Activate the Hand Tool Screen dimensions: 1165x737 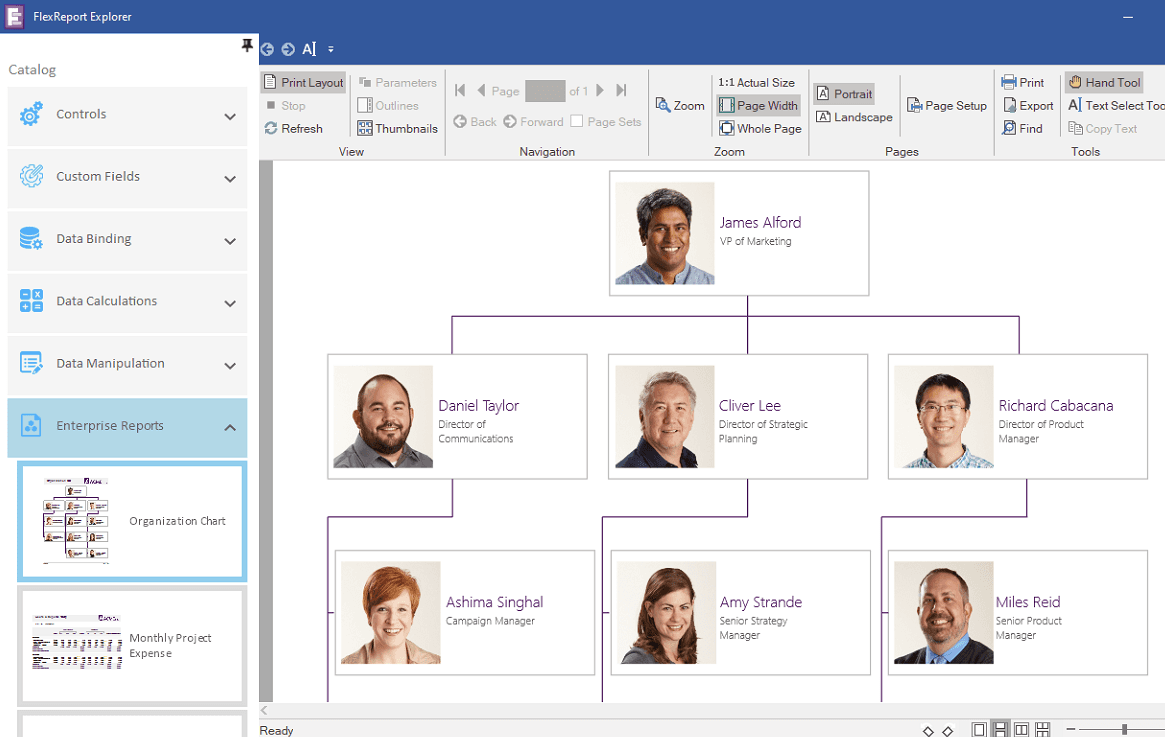(x=1104, y=82)
